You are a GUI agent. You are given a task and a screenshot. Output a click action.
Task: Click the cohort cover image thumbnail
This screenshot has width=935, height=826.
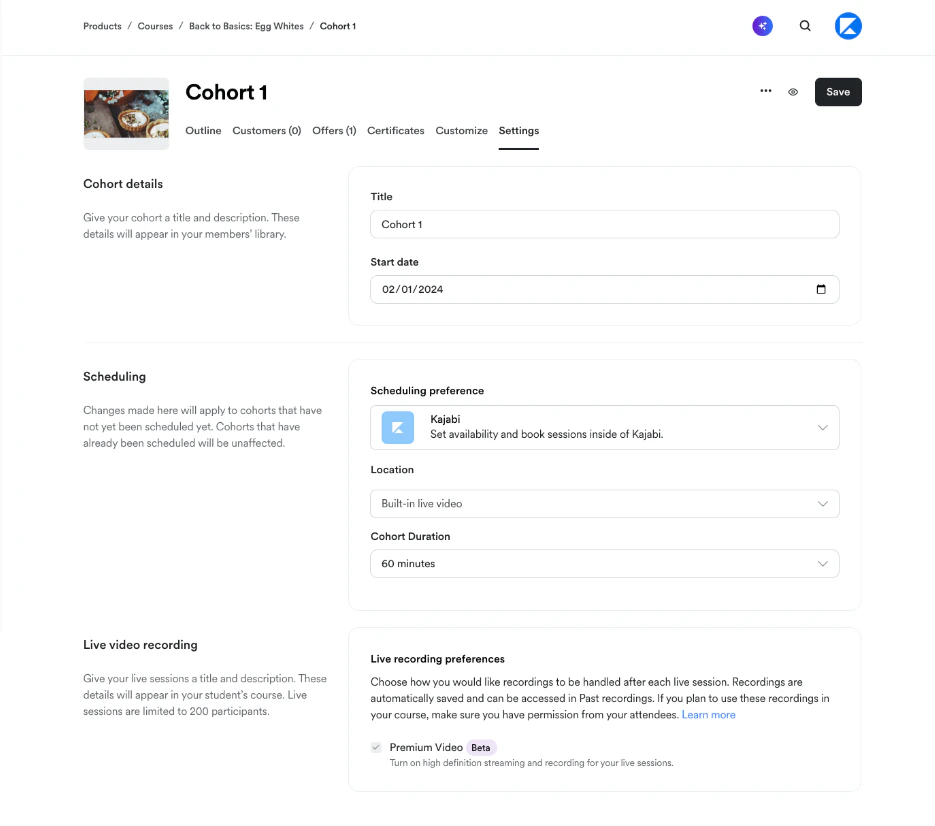[x=126, y=113]
